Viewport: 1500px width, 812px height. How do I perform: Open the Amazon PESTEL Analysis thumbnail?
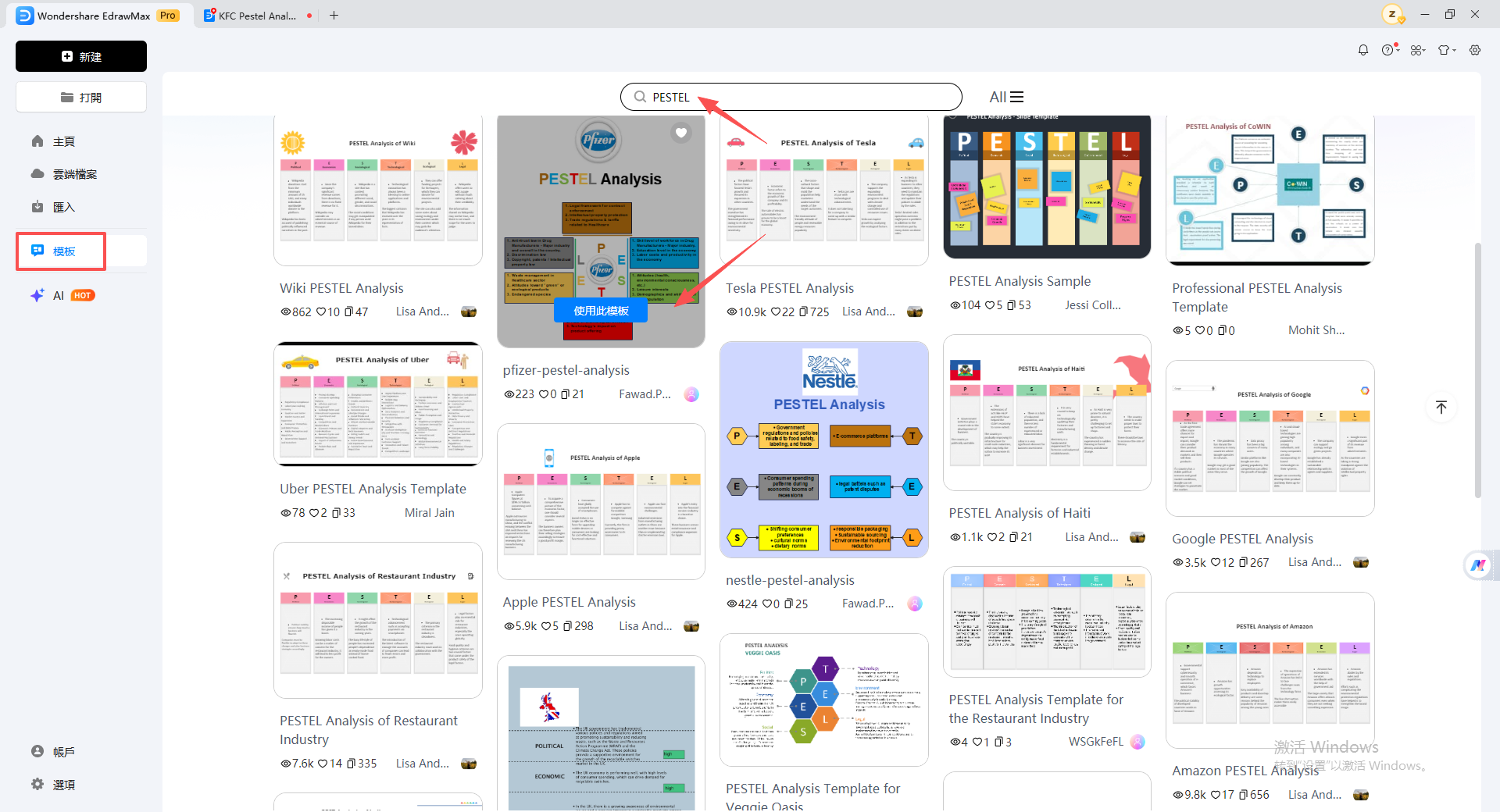pyautogui.click(x=1270, y=670)
